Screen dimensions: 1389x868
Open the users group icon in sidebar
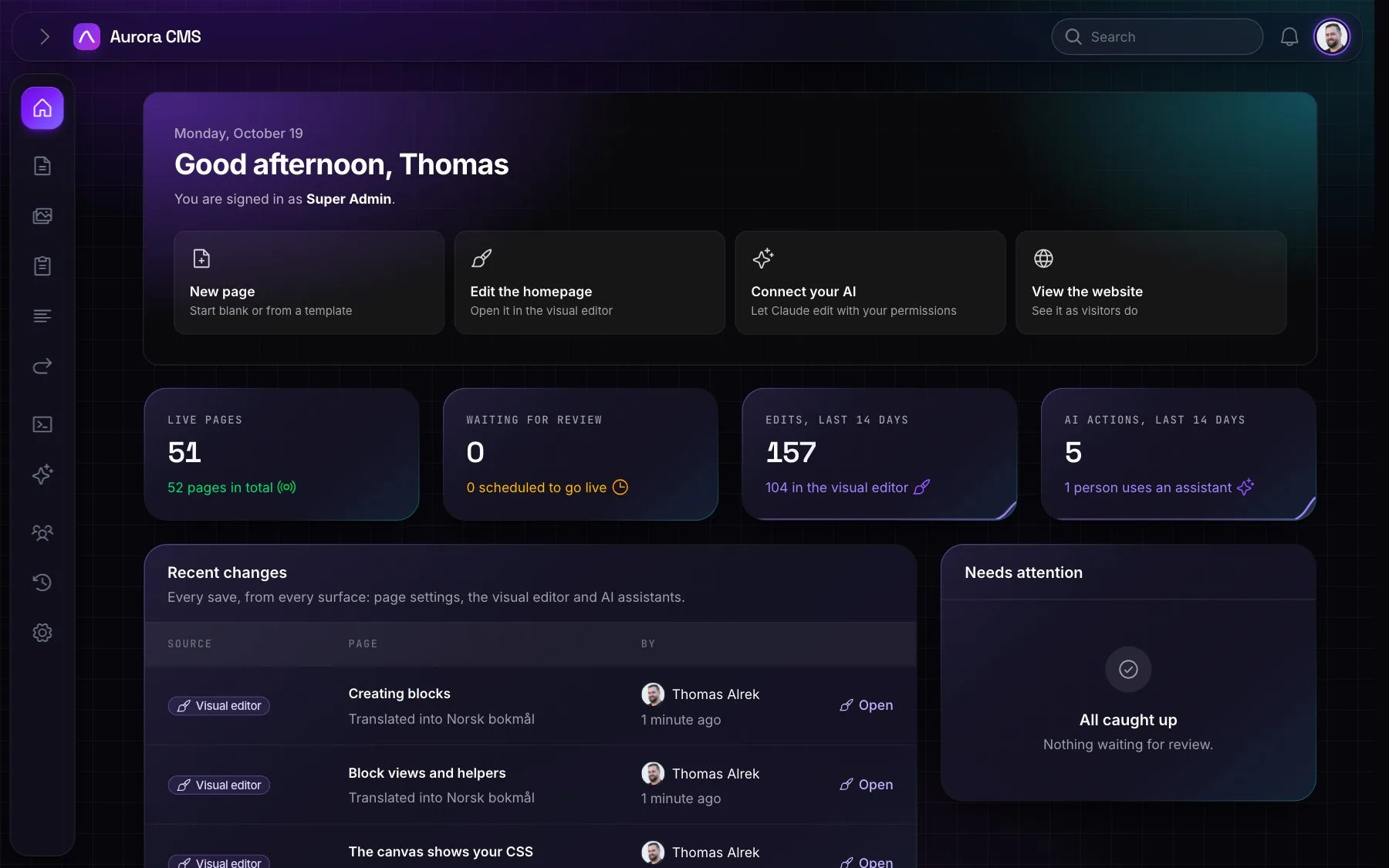click(42, 532)
